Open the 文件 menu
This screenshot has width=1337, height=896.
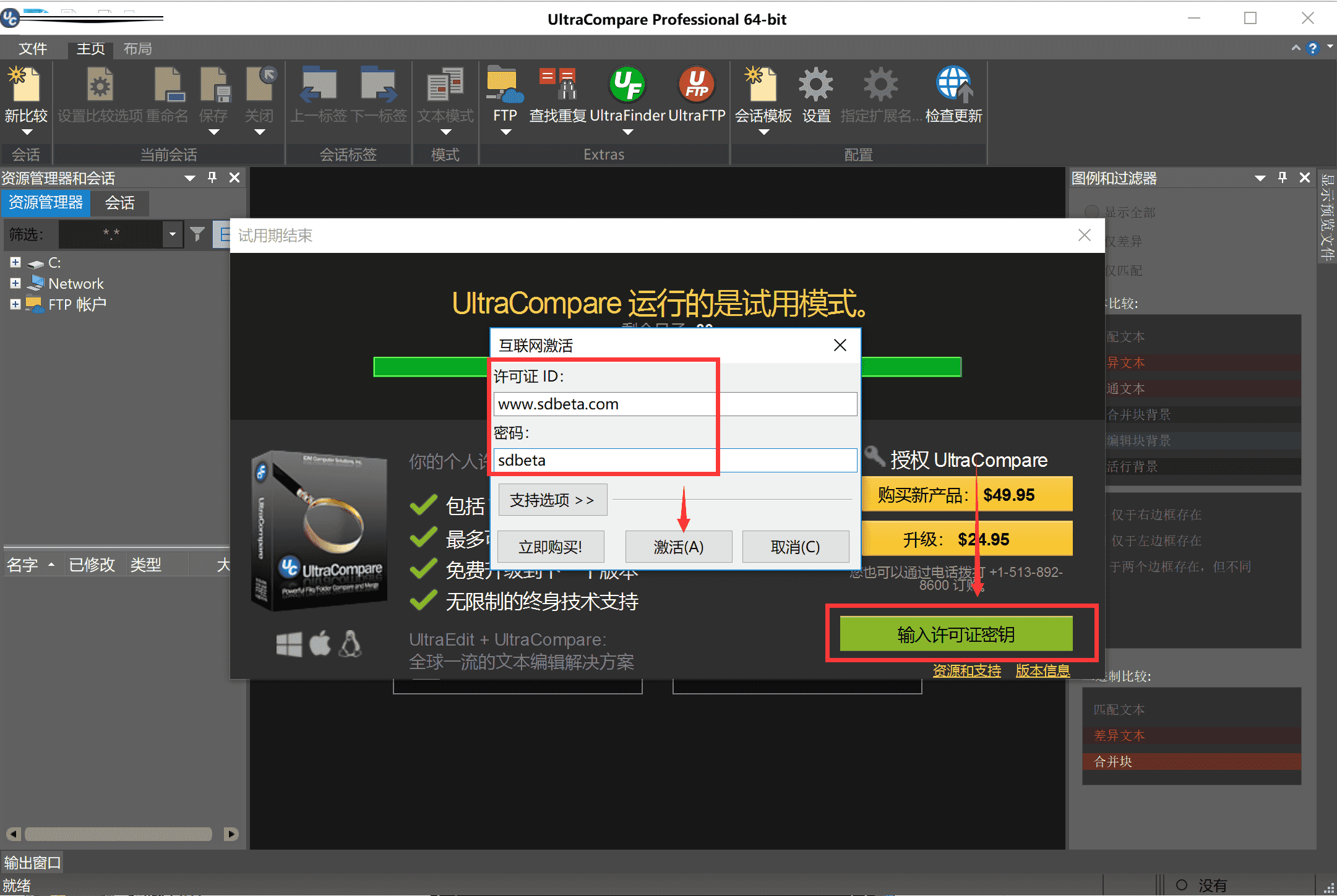tap(33, 48)
